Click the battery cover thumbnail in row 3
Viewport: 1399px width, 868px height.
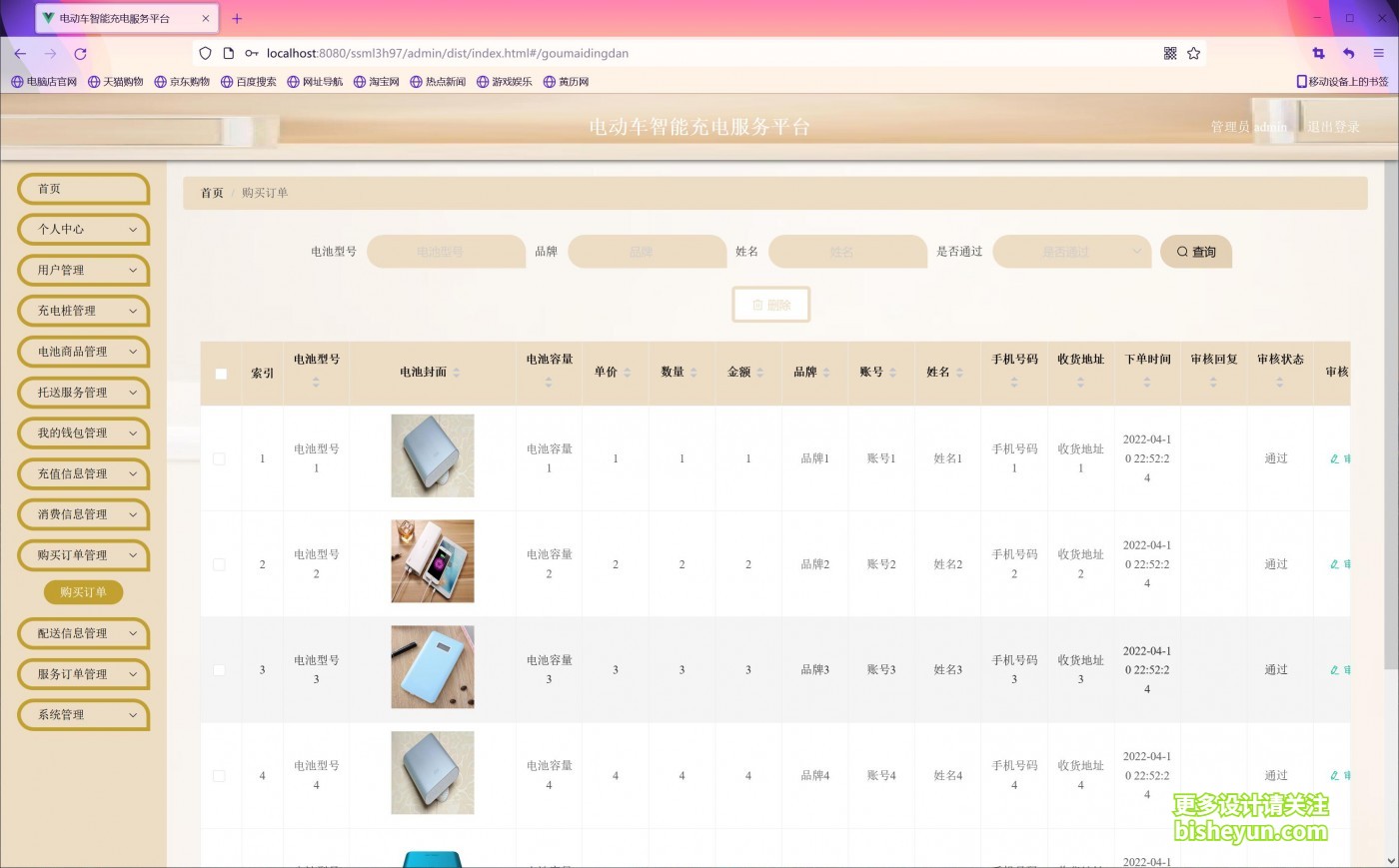click(x=433, y=667)
